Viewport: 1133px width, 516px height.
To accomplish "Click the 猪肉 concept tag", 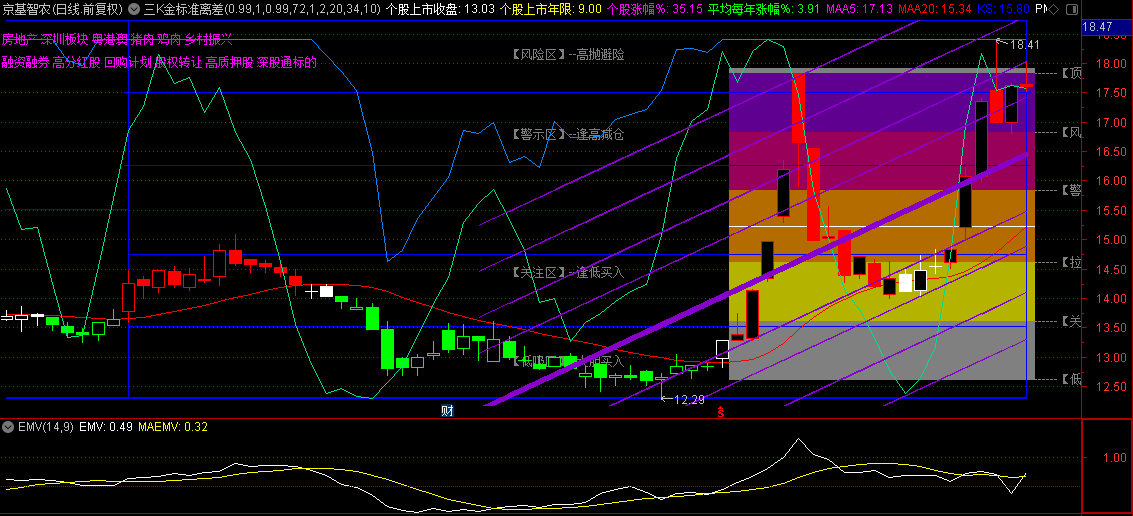I will [143, 39].
